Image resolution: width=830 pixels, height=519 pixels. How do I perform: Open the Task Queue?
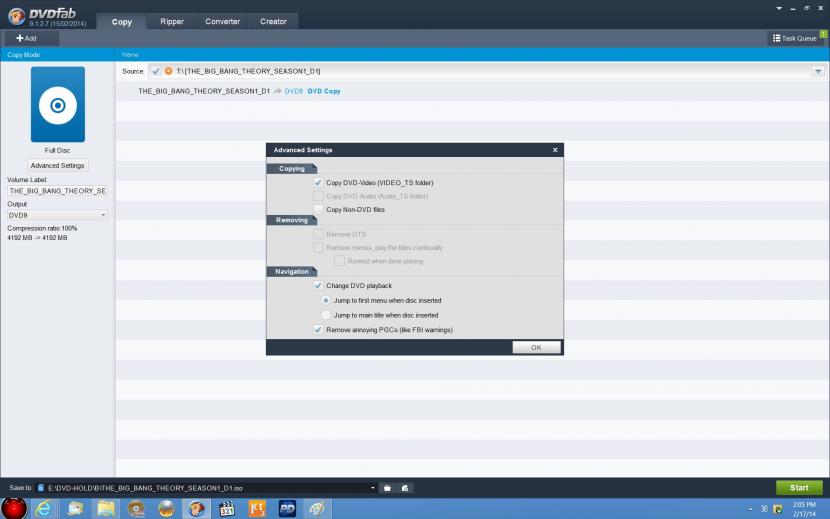click(794, 38)
